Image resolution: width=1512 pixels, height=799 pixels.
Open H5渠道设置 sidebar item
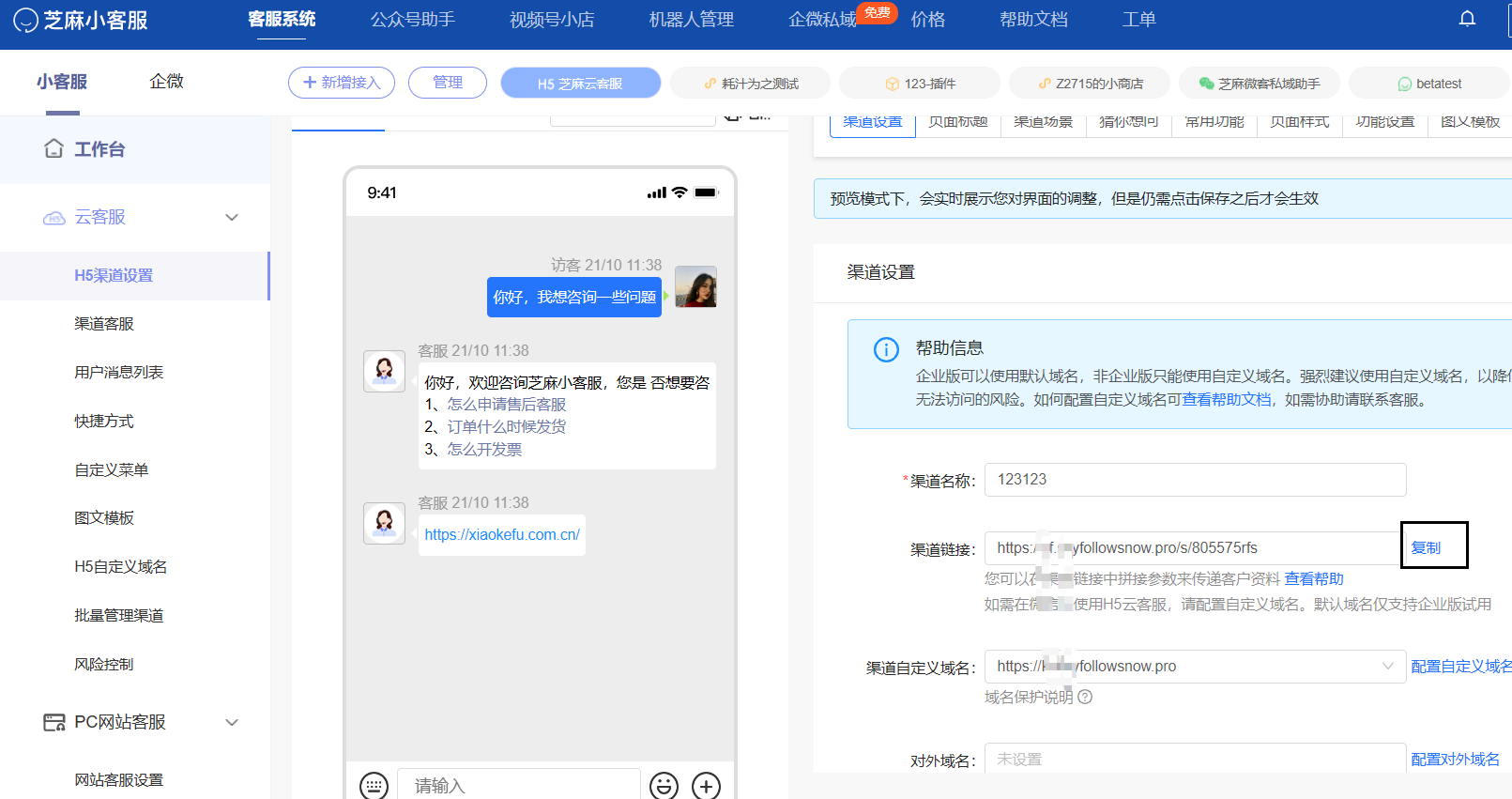[135, 275]
